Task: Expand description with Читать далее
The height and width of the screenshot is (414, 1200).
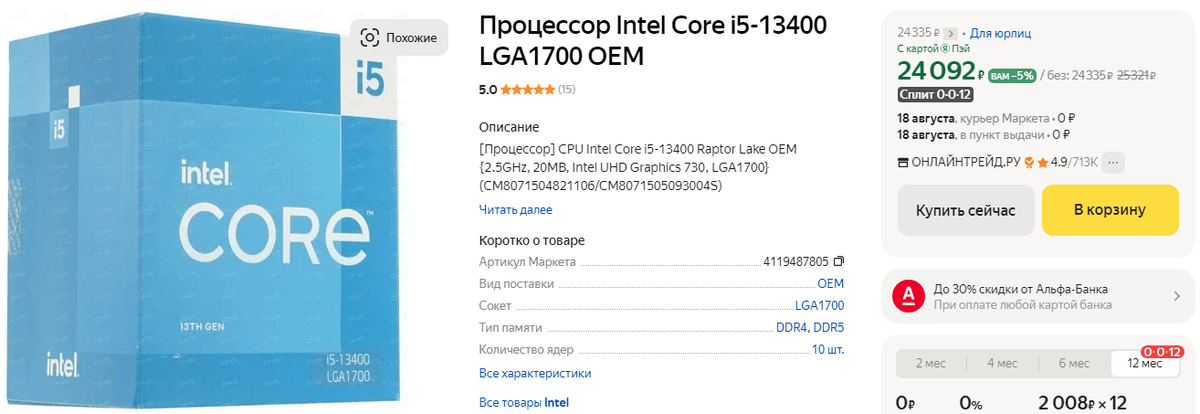Action: pos(515,210)
